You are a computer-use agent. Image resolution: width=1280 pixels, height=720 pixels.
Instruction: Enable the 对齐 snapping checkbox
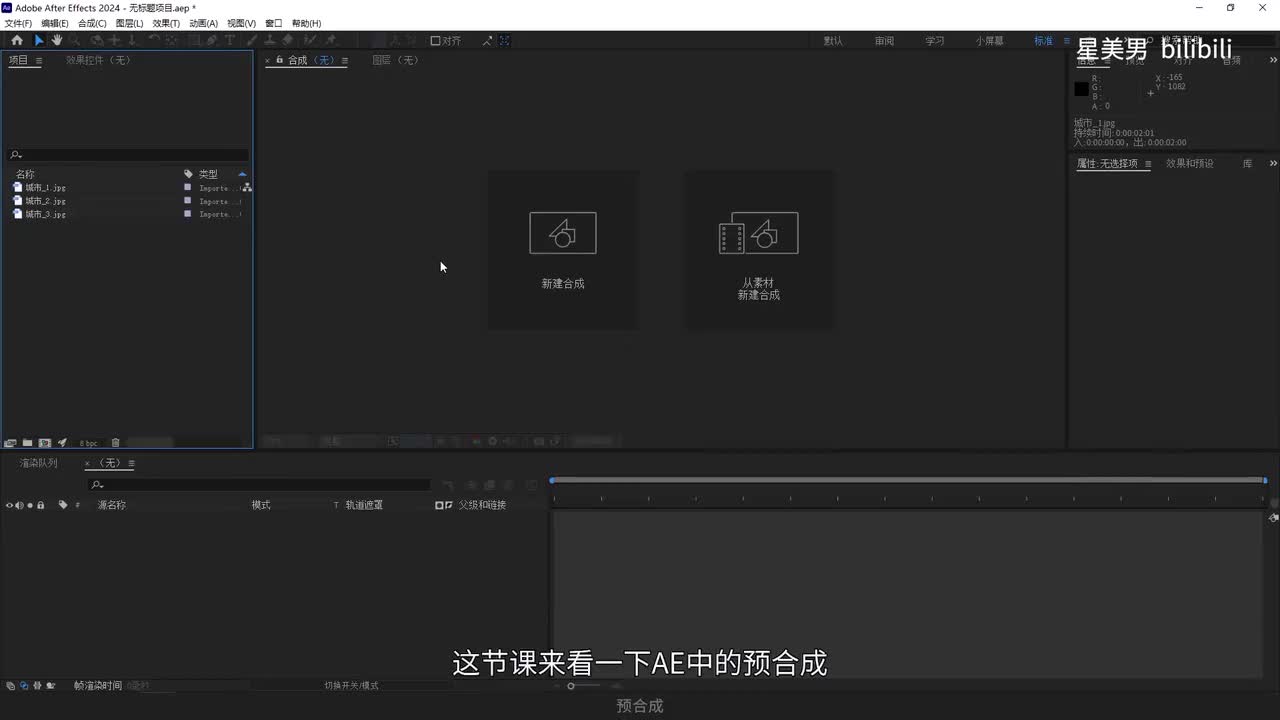pyautogui.click(x=435, y=41)
